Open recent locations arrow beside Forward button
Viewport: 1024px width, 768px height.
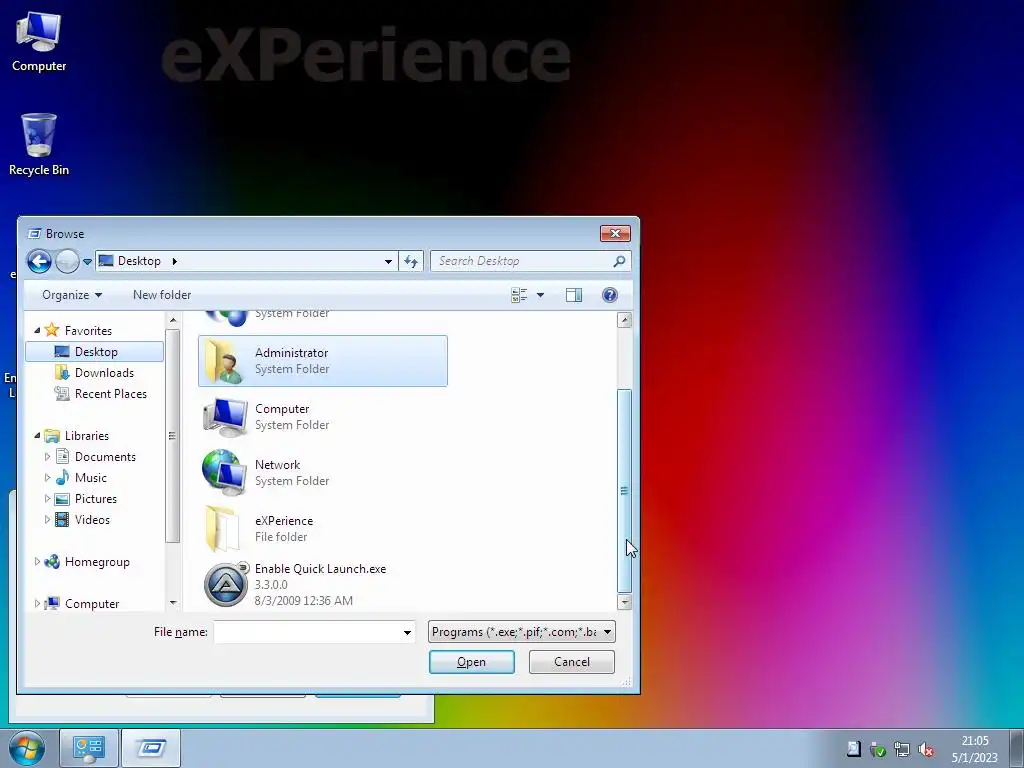(x=87, y=262)
